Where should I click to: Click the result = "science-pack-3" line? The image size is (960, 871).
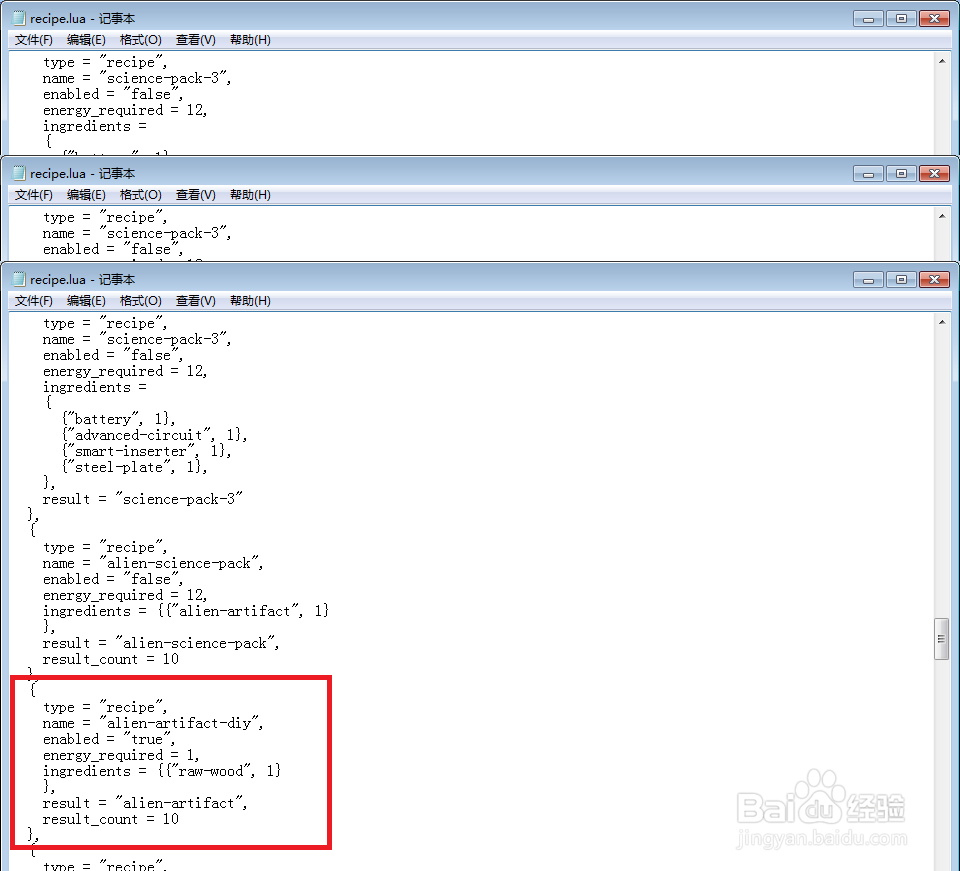point(143,499)
